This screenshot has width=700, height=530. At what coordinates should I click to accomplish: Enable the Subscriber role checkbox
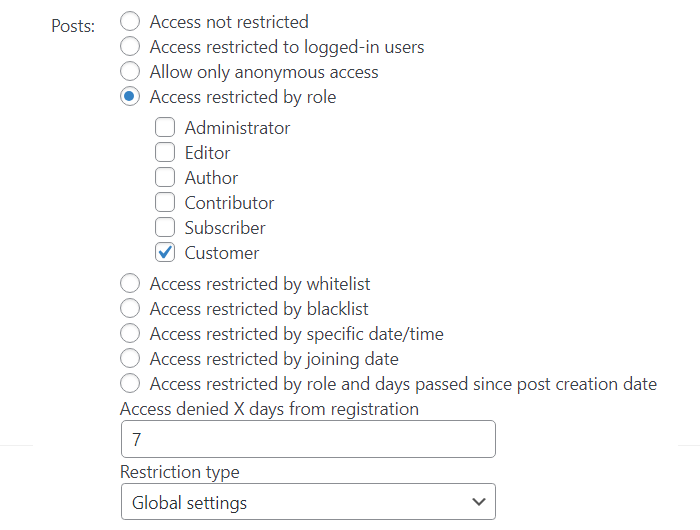165,227
